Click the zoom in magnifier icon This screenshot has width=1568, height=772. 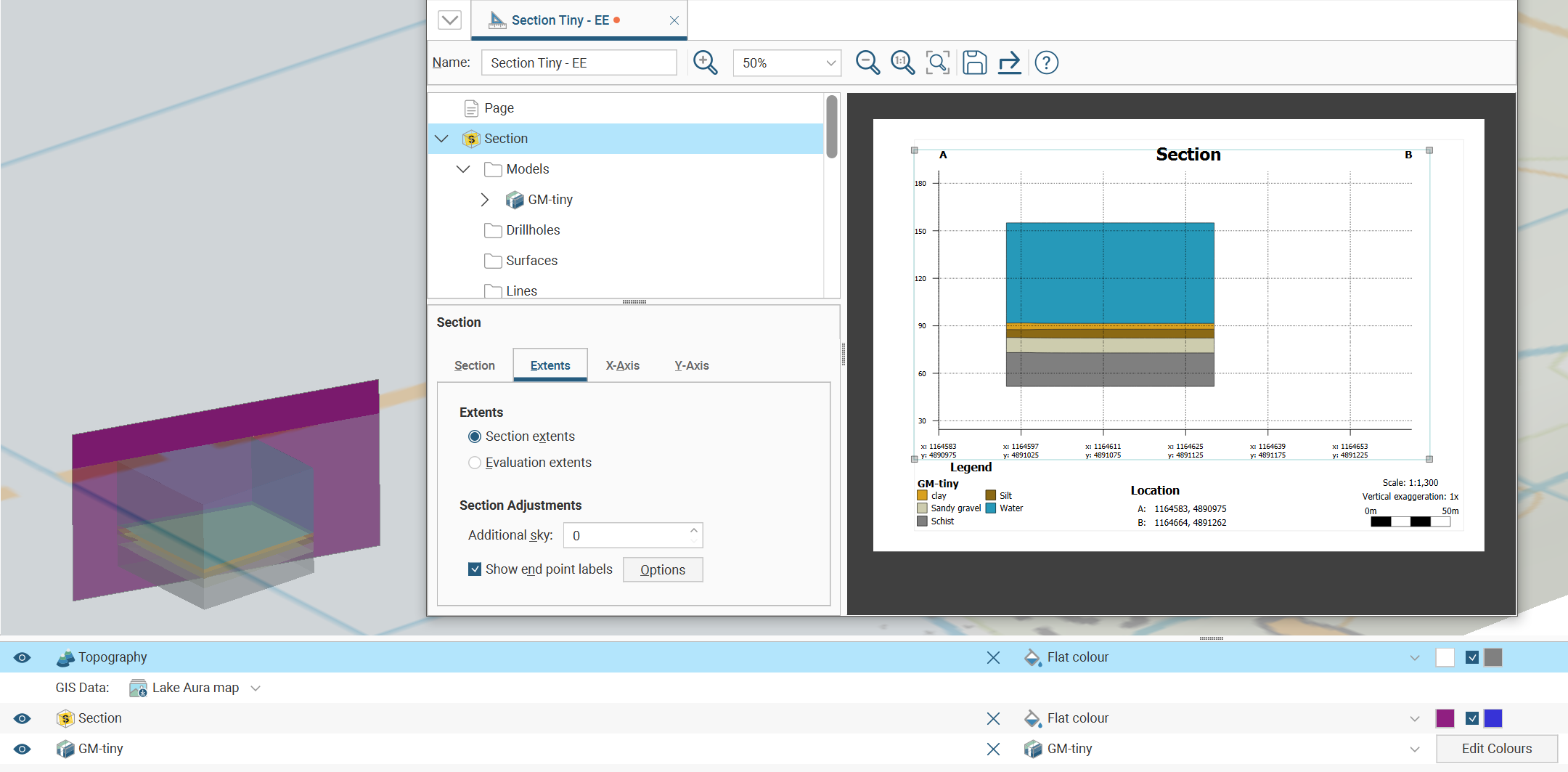tap(705, 62)
